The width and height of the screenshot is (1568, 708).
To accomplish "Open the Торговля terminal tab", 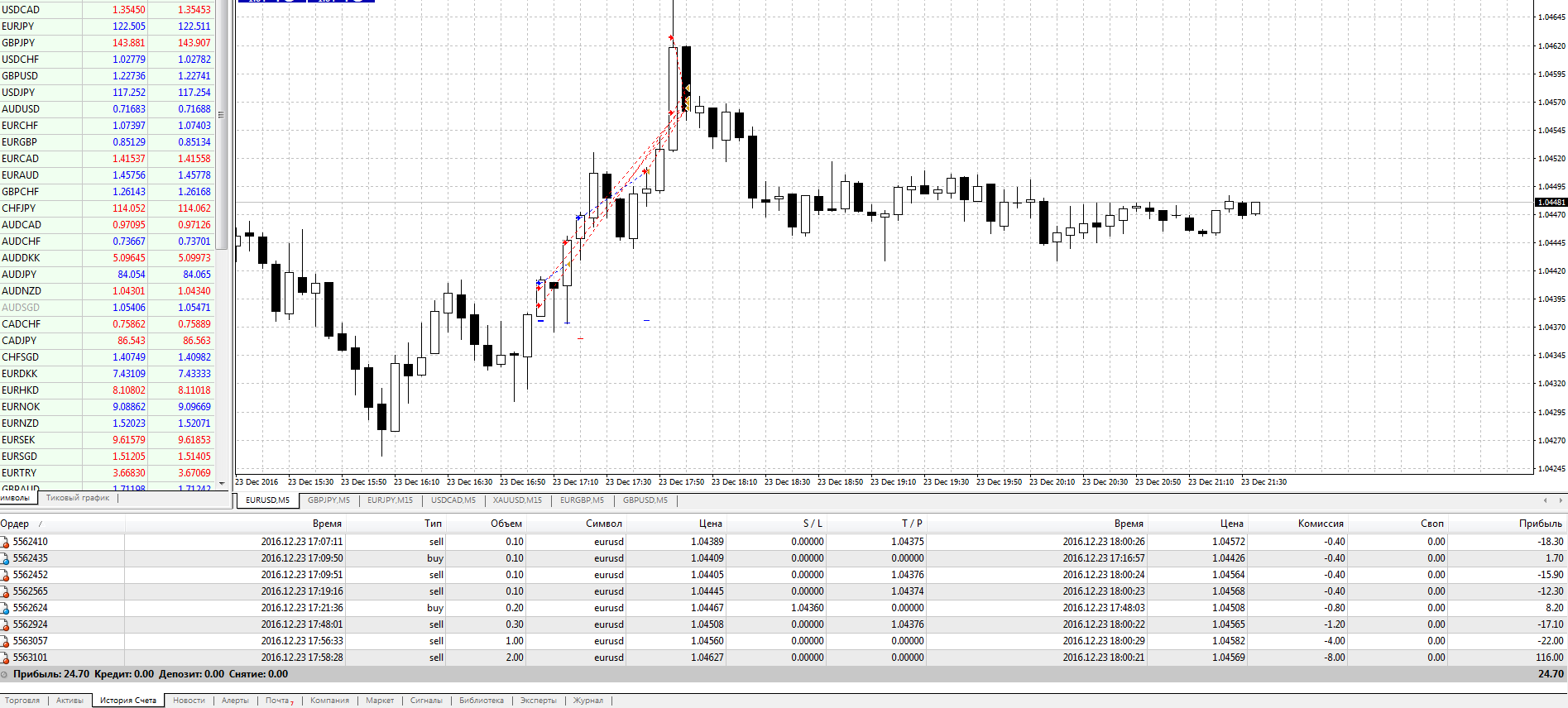I will point(22,701).
